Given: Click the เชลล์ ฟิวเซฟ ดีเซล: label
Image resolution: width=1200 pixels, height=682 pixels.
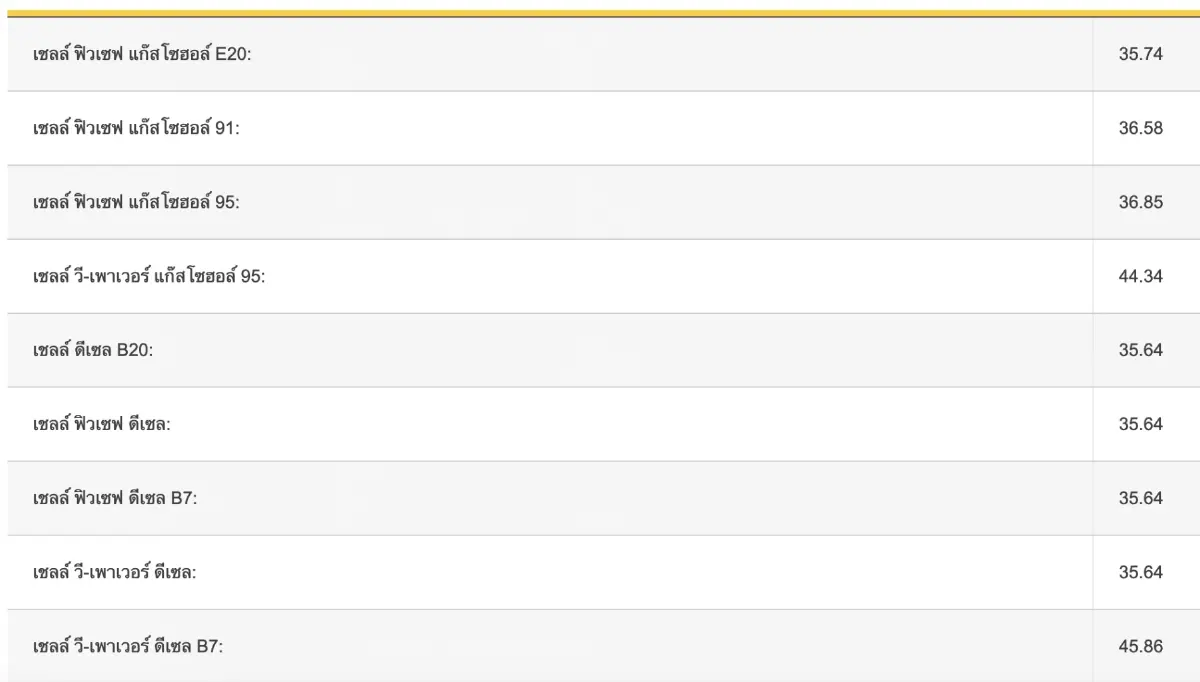Looking at the screenshot, I should pos(102,424).
